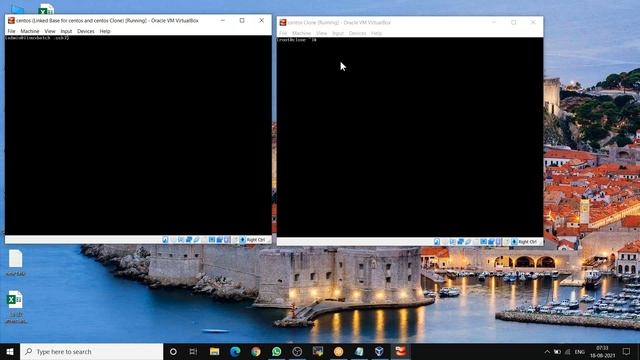The image size is (640, 360).
Task: Open Devices menu in centos base window
Action: coord(86,31)
